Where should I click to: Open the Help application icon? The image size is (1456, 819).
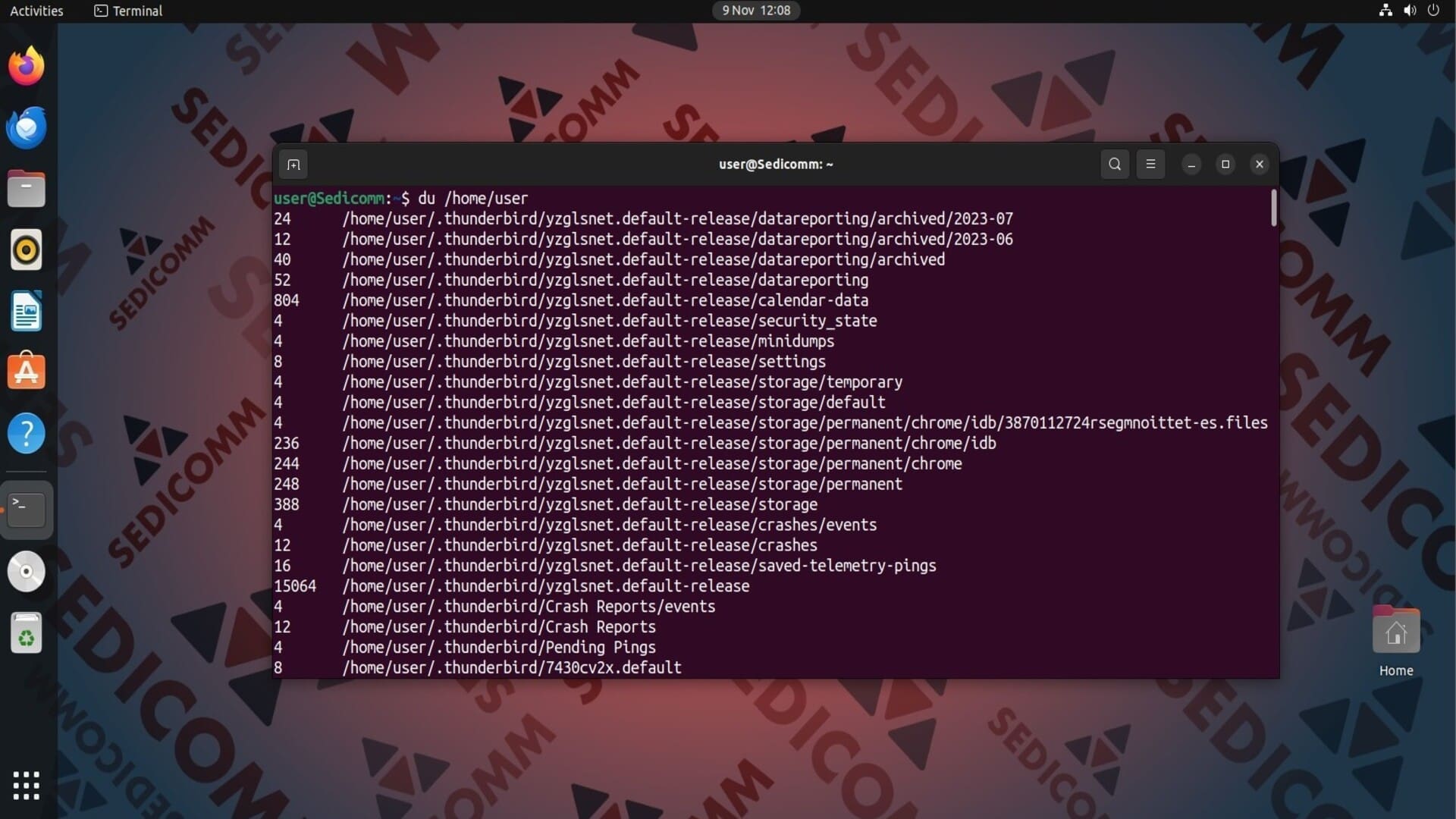click(x=27, y=434)
